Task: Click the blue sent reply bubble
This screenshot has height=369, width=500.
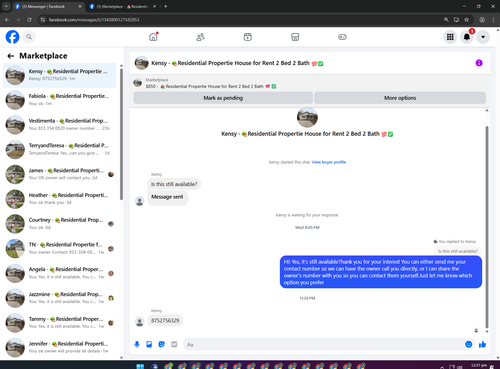Action: [381, 272]
